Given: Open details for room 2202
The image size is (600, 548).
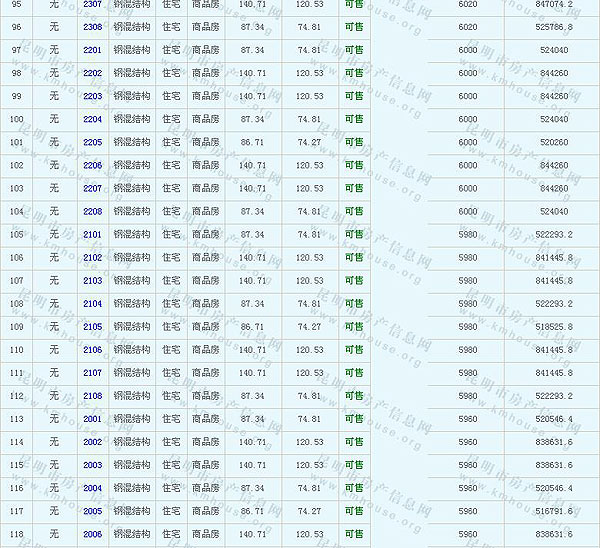Looking at the screenshot, I should (x=92, y=73).
